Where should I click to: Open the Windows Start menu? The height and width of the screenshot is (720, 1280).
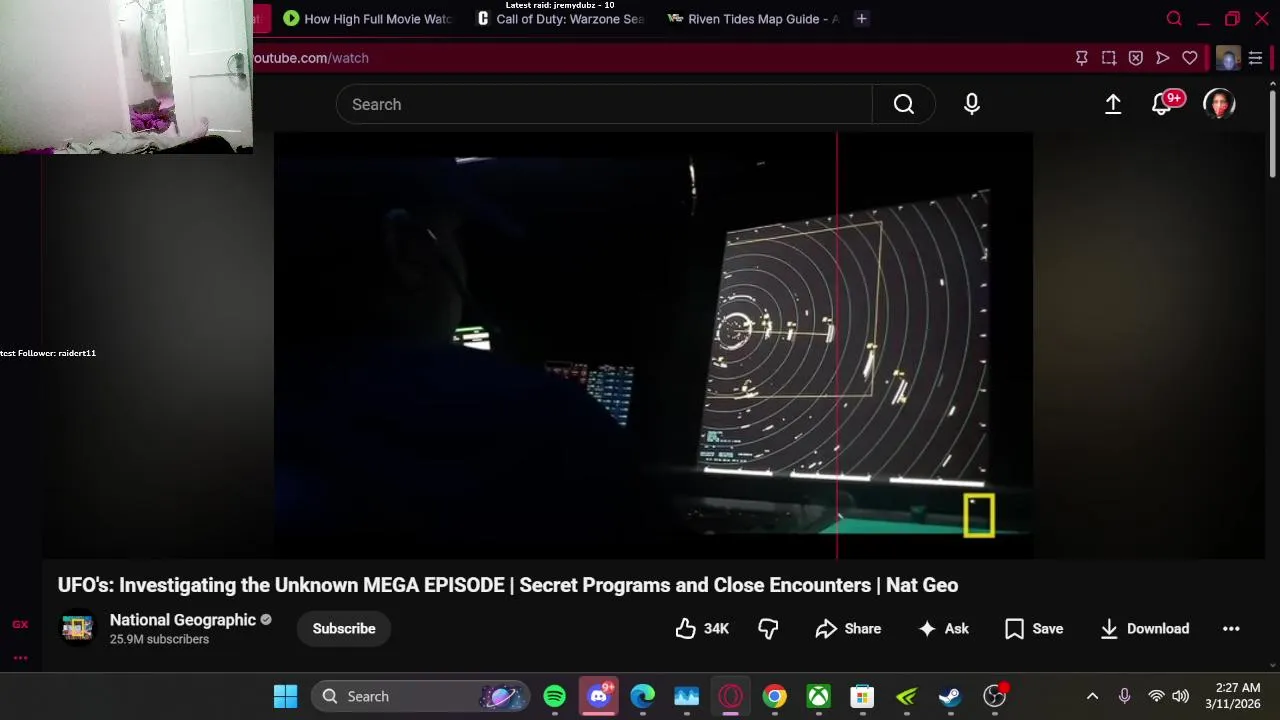click(285, 696)
